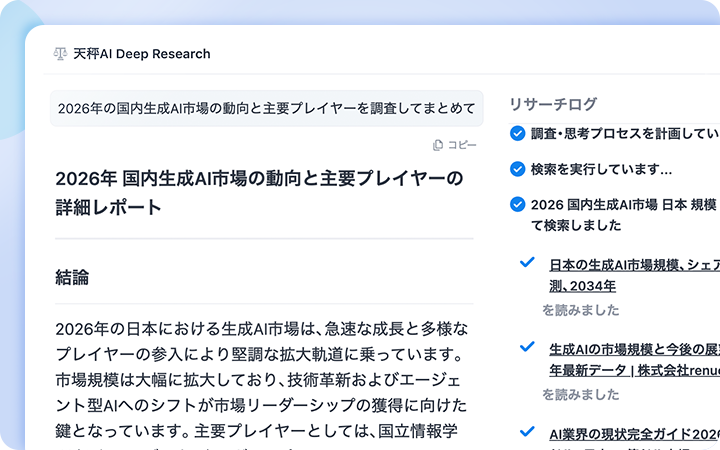Click the report title 2026年 国内生成AI市場の動向

click(259, 192)
